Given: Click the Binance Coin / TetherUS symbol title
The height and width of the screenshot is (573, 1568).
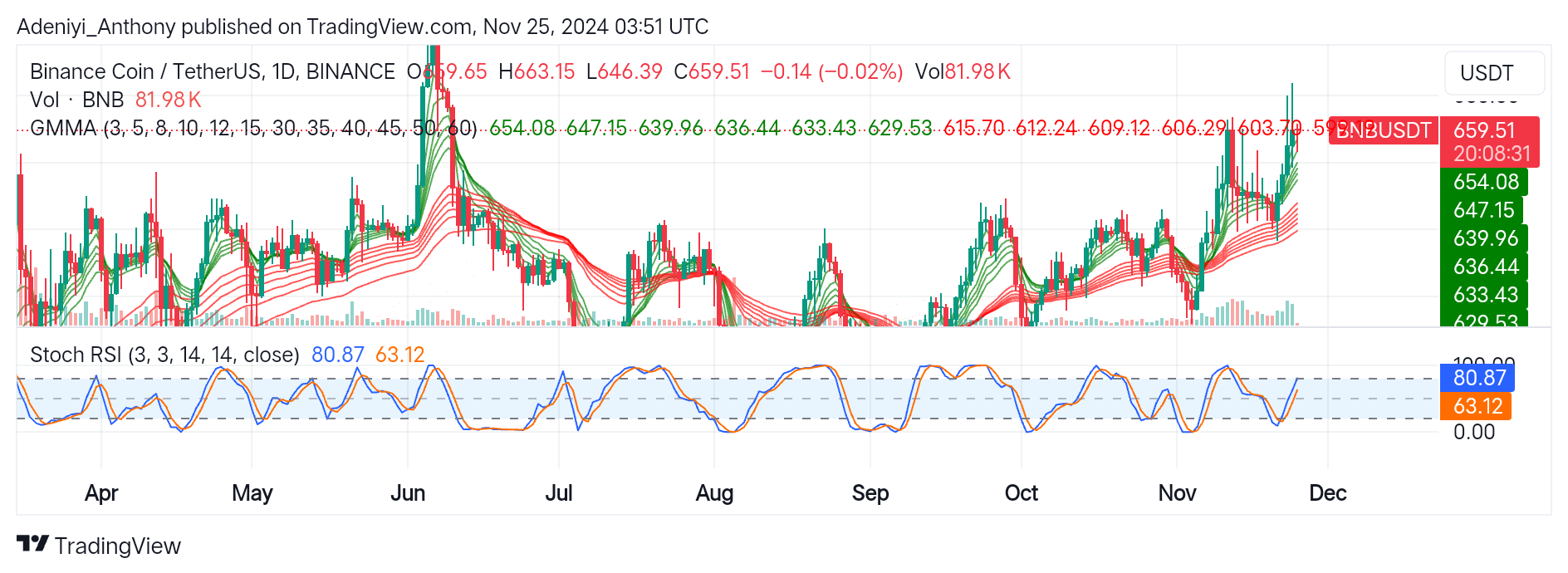Looking at the screenshot, I should point(213,71).
